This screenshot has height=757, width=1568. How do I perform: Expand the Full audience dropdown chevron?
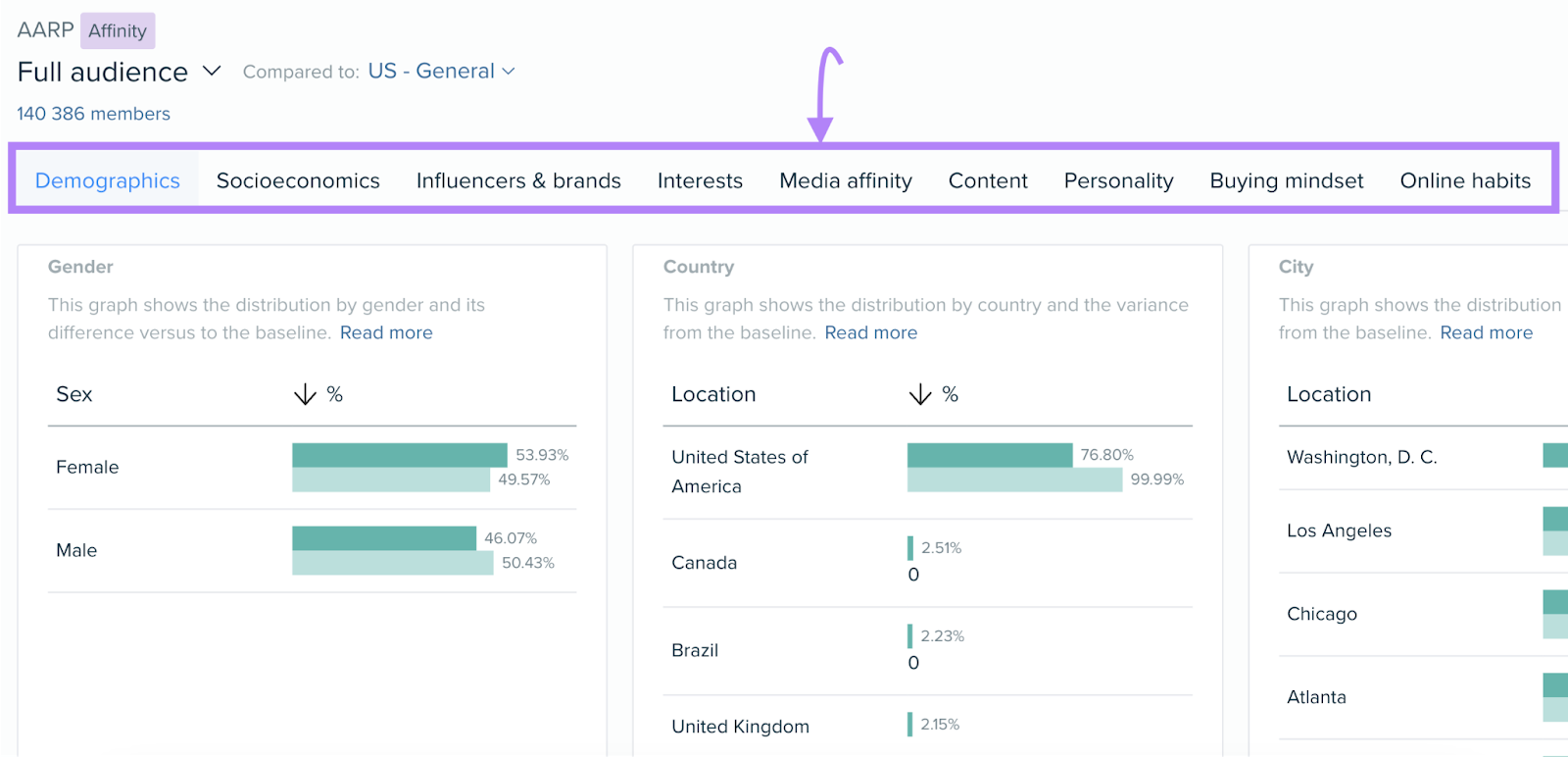(x=212, y=72)
